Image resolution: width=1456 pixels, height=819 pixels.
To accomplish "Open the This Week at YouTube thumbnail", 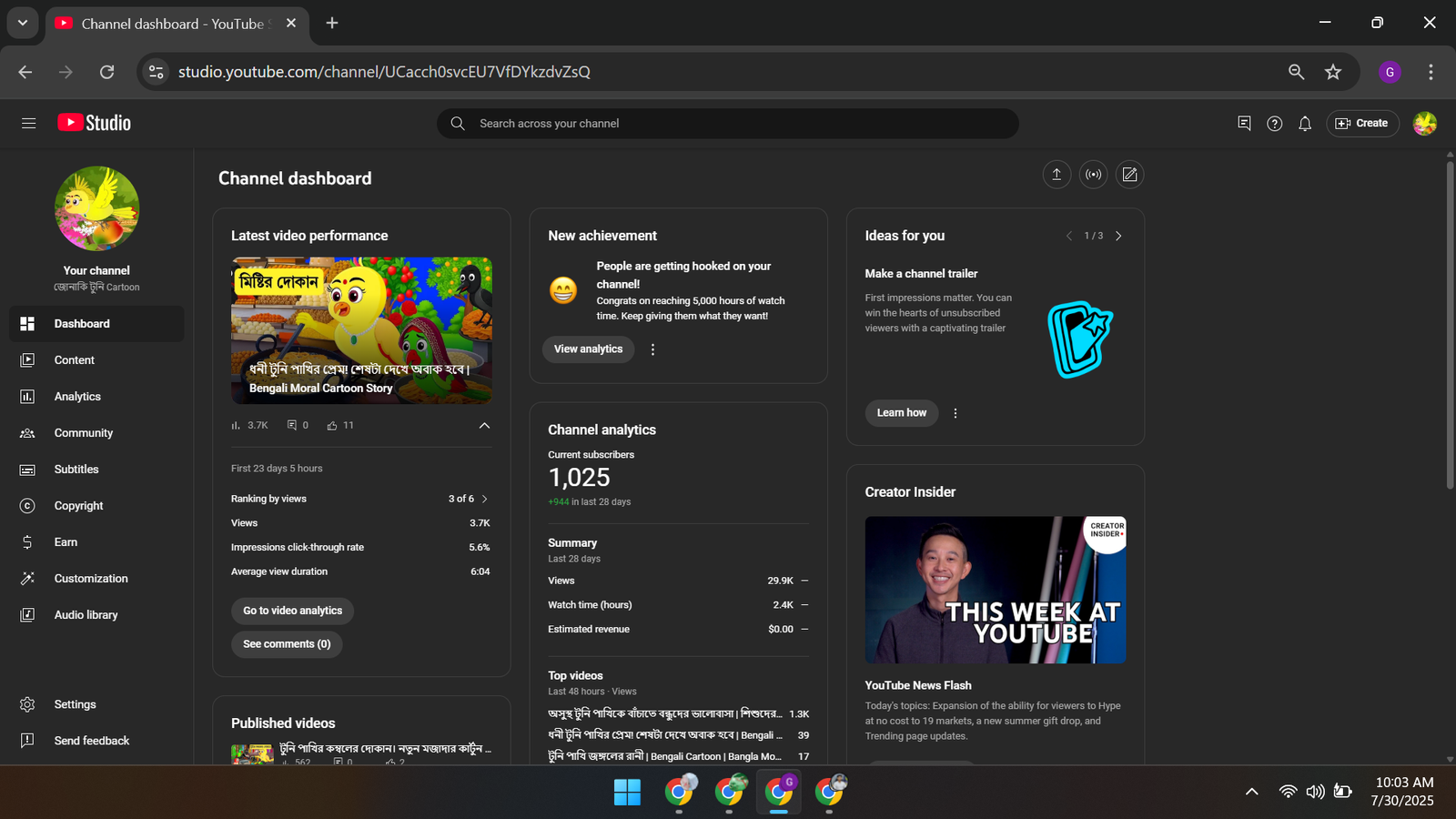I will pyautogui.click(x=996, y=590).
